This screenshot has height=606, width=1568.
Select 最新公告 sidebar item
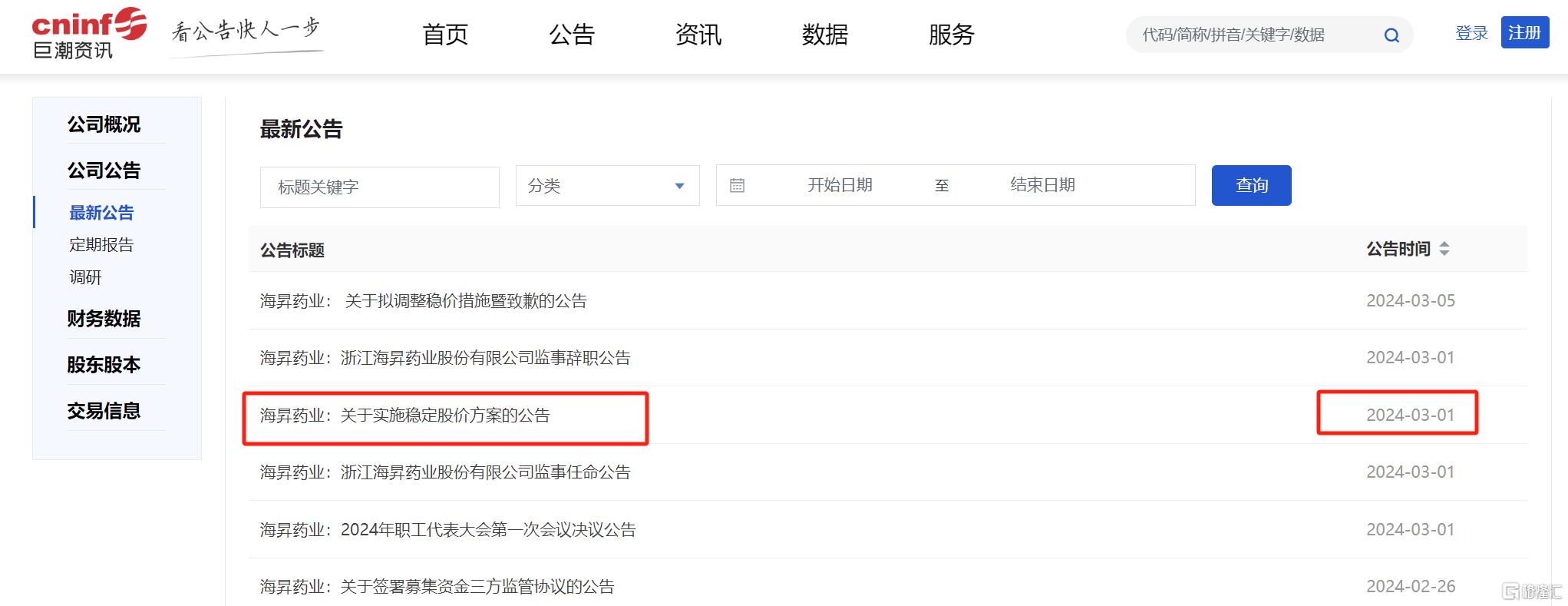click(x=101, y=213)
